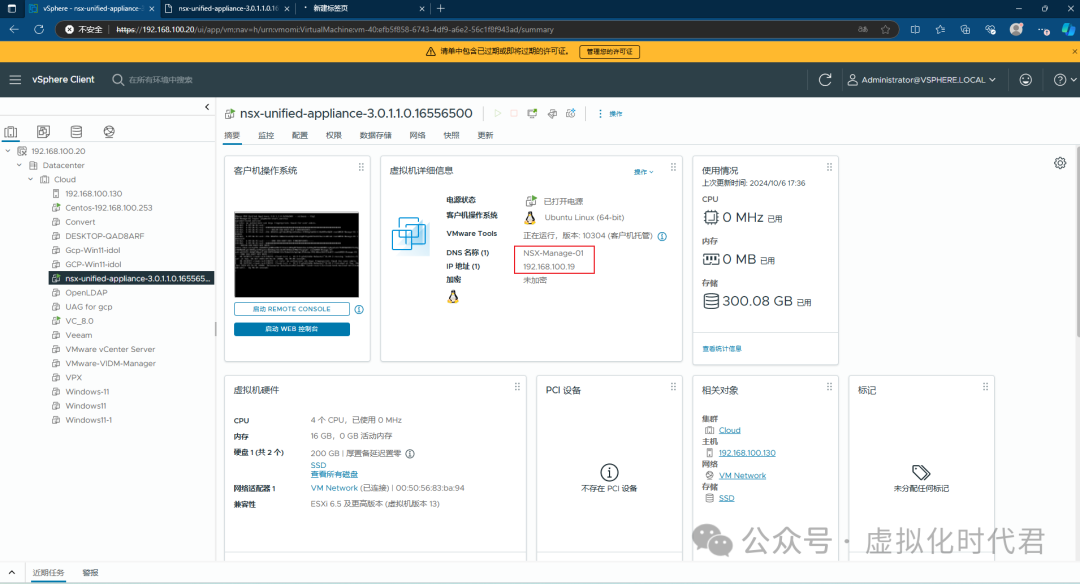Image resolution: width=1080 pixels, height=584 pixels.
Task: Click the Power On VM icon
Action: 497,114
